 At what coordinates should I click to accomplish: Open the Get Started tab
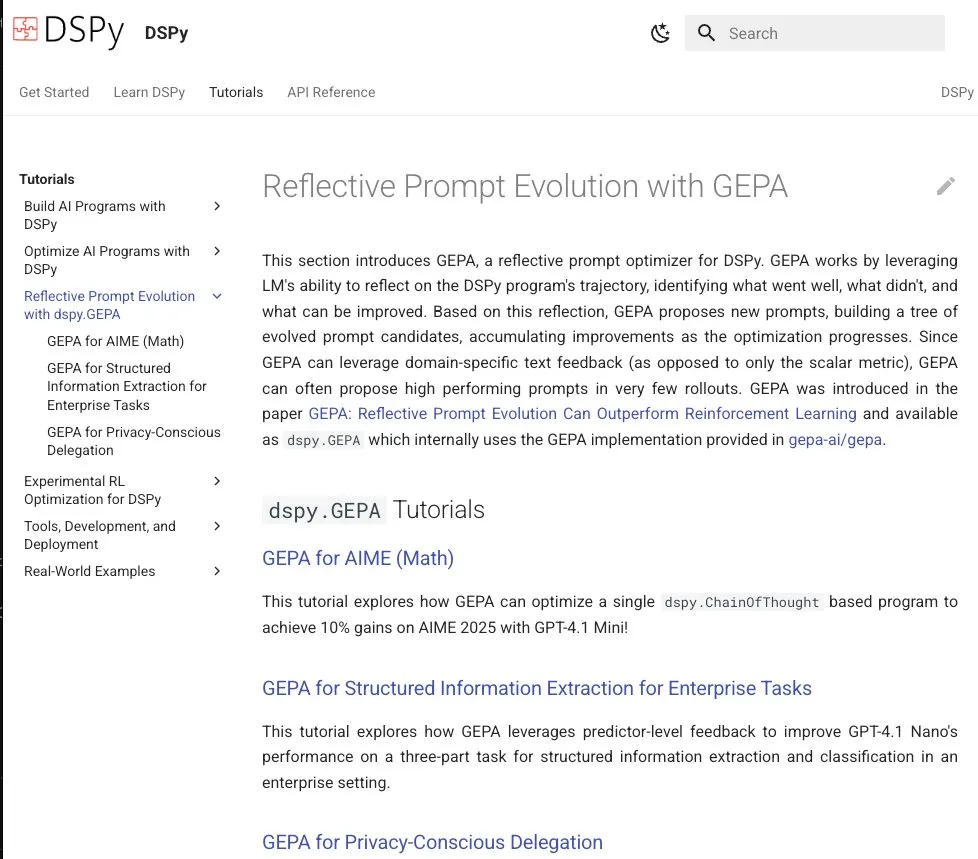(x=54, y=92)
